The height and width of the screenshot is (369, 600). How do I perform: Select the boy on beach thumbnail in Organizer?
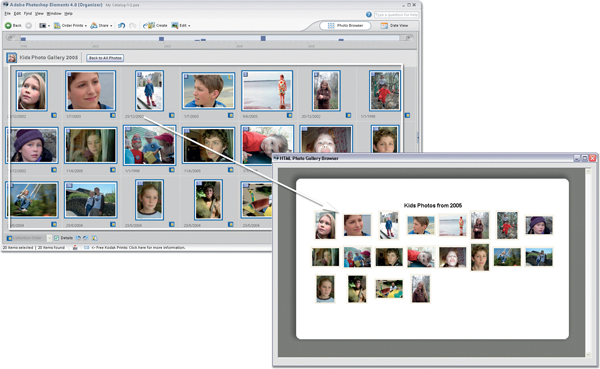208,91
